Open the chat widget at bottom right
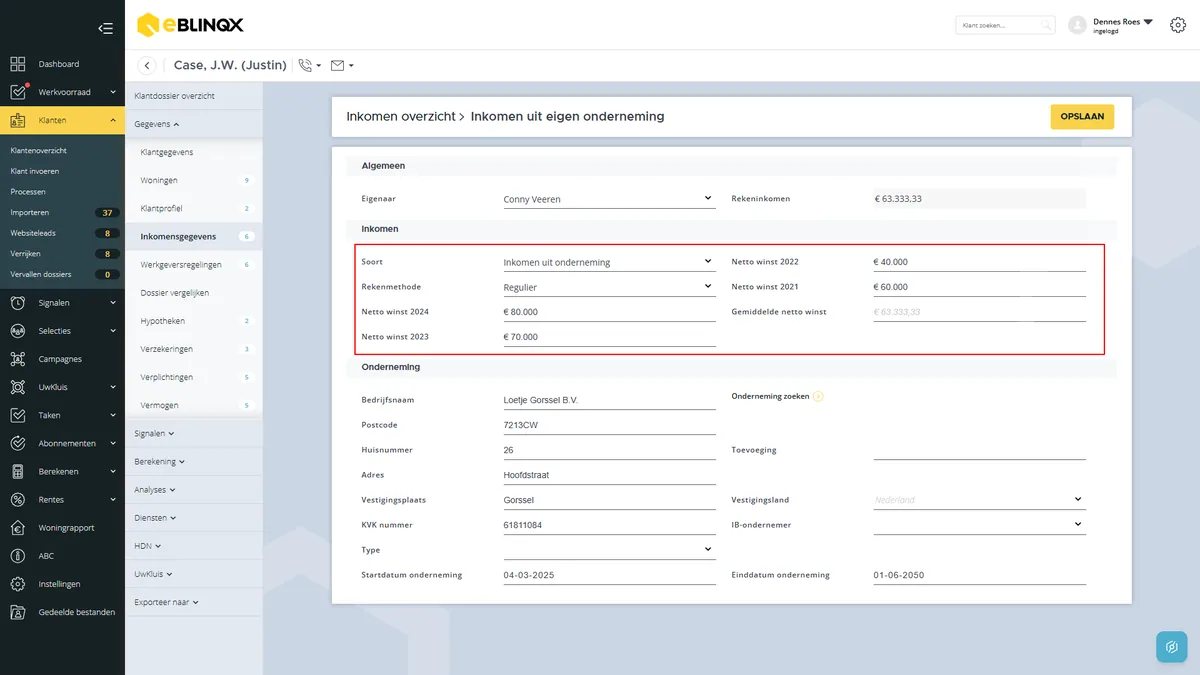 tap(1172, 647)
